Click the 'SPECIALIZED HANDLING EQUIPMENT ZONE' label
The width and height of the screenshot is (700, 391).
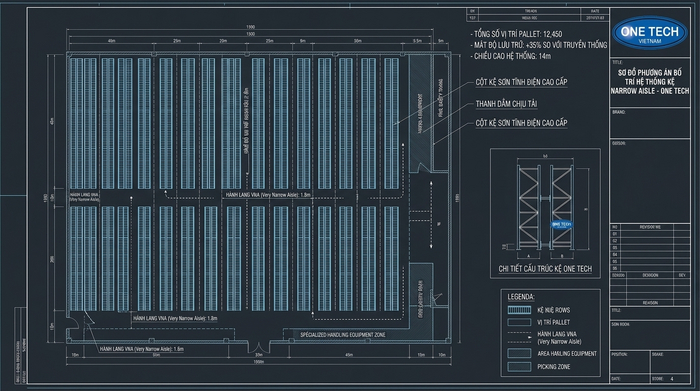(342, 335)
